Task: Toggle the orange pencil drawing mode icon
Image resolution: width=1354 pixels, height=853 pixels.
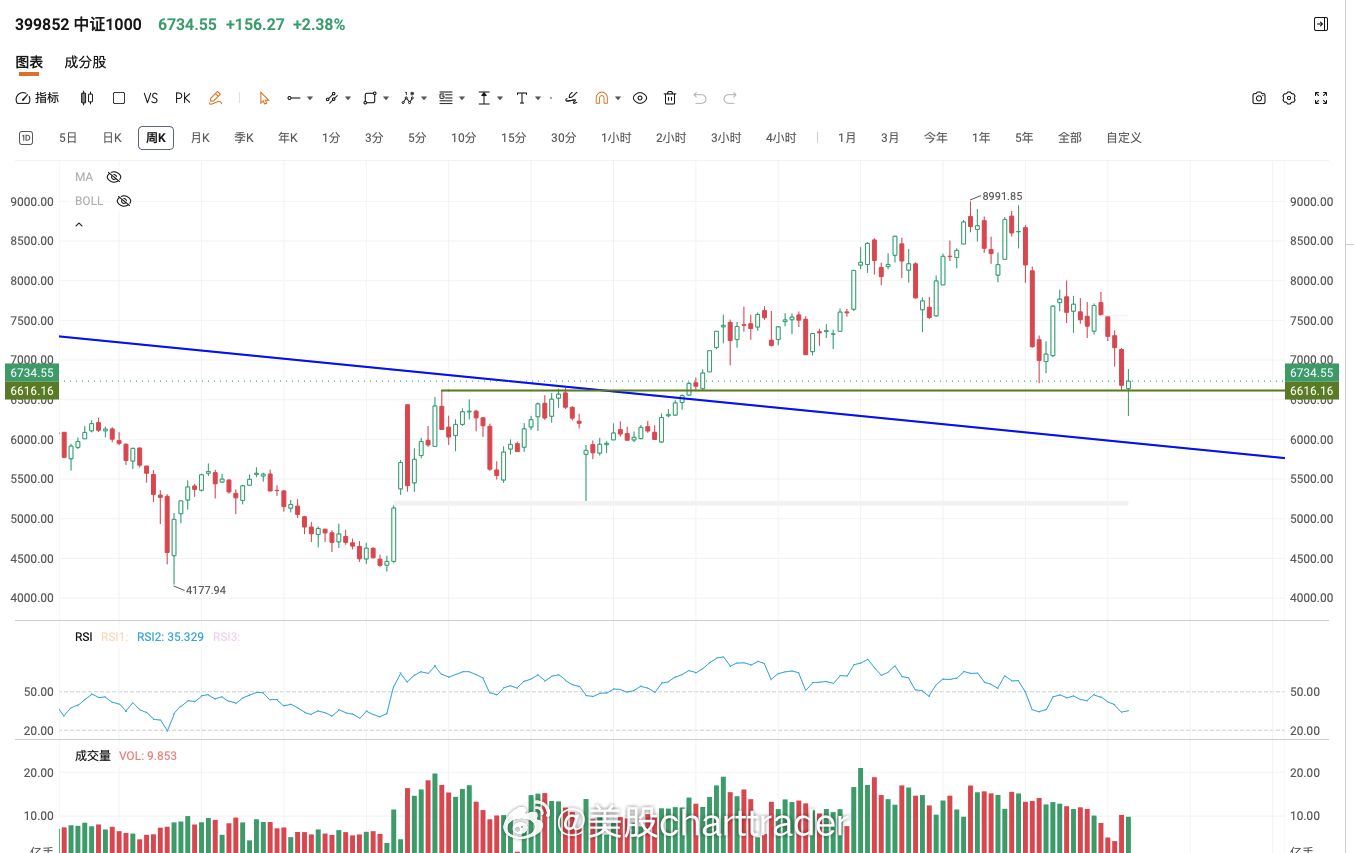Action: click(x=215, y=98)
